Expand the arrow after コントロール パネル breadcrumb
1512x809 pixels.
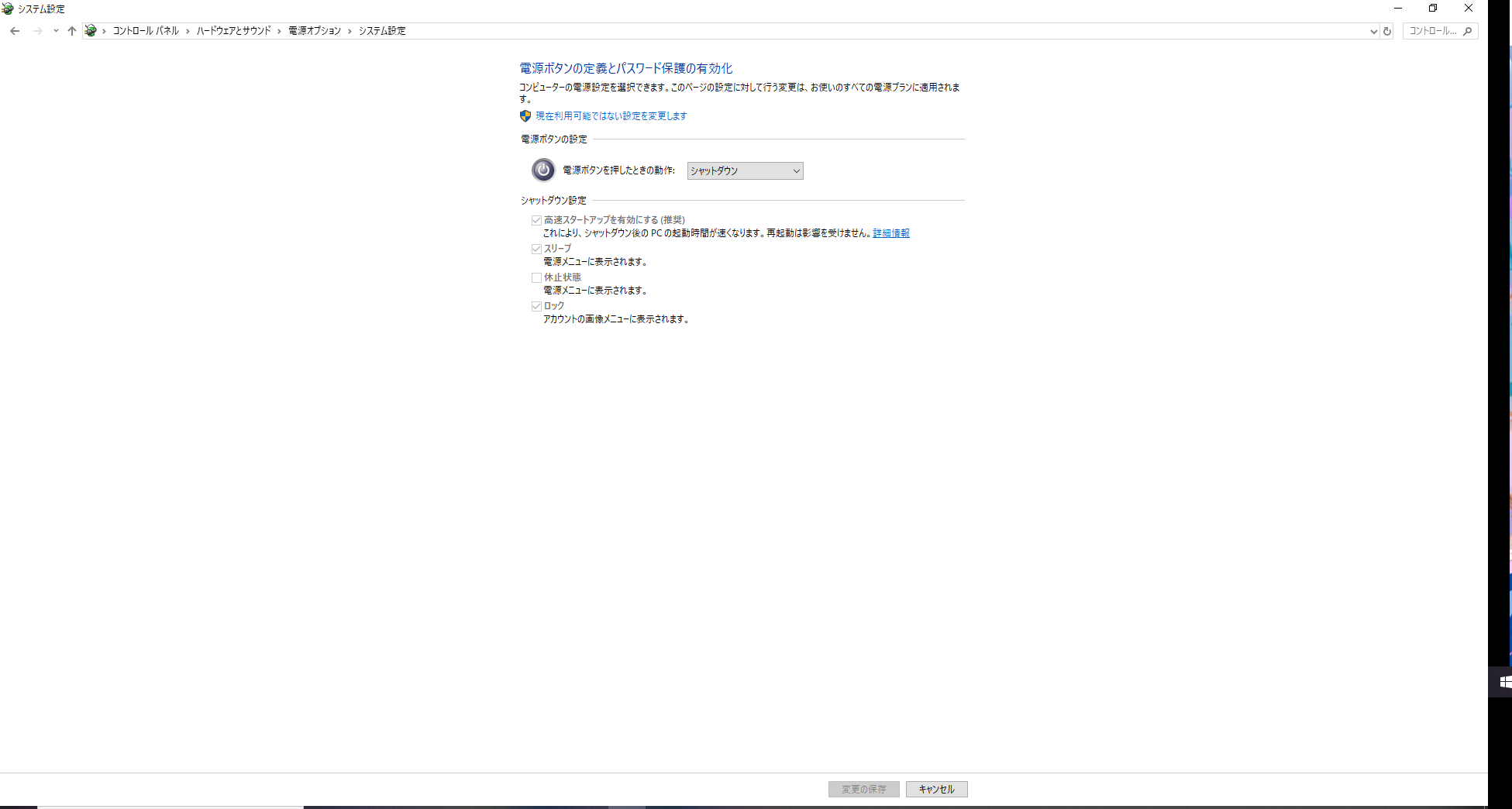[x=188, y=31]
